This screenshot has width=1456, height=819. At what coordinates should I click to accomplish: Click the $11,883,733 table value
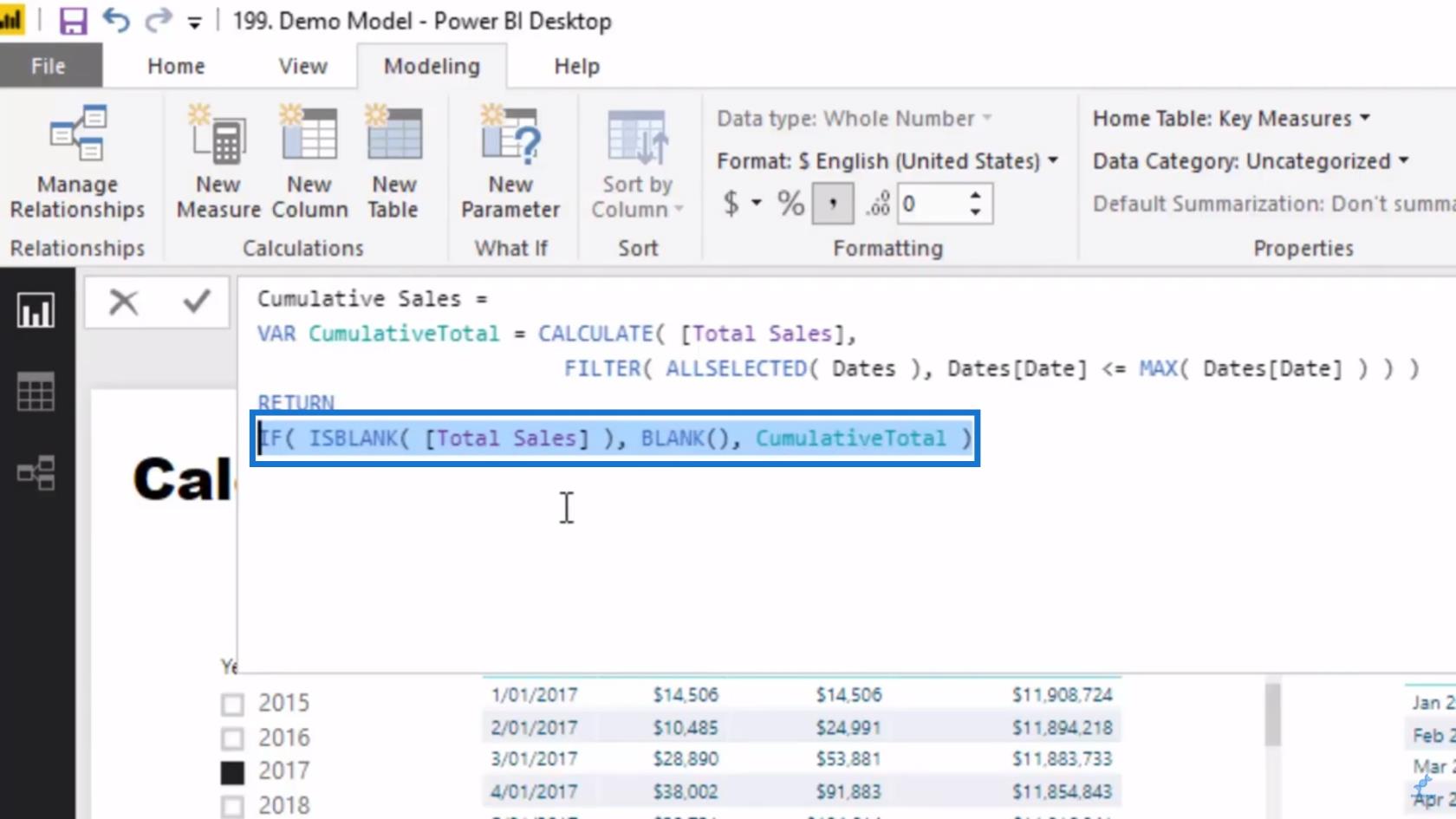pos(1062,759)
